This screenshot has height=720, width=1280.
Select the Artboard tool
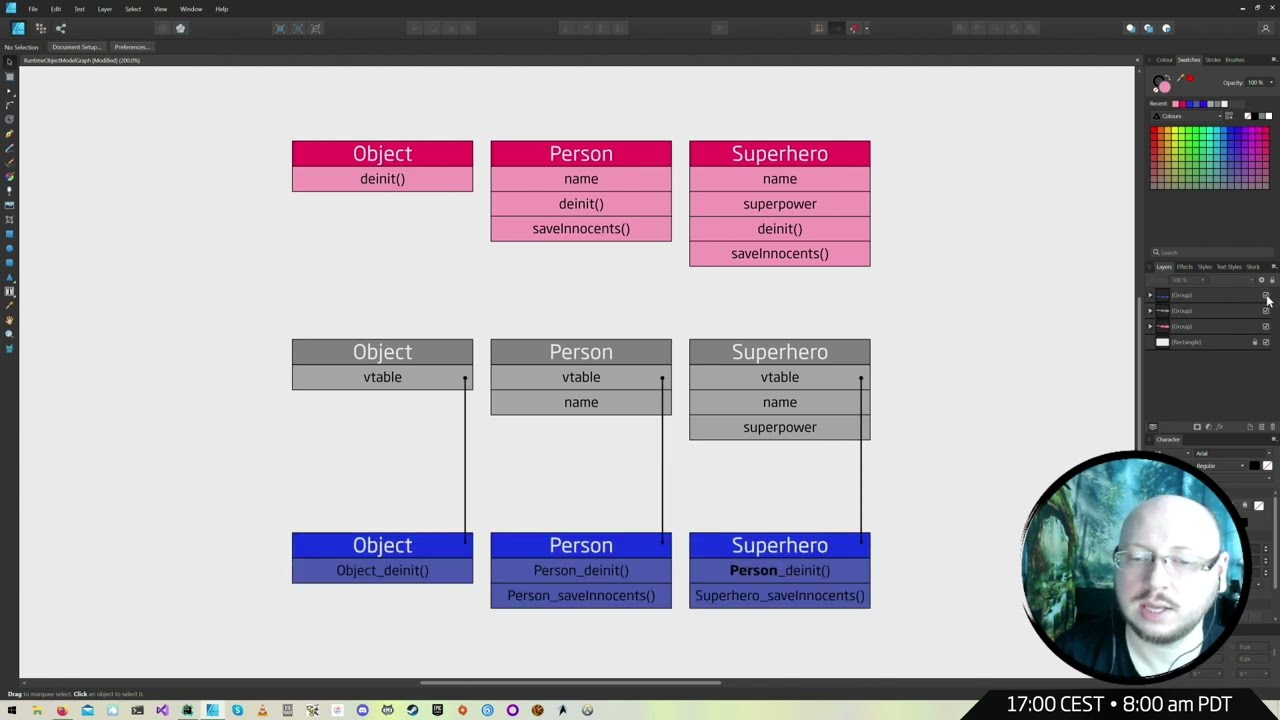10,77
